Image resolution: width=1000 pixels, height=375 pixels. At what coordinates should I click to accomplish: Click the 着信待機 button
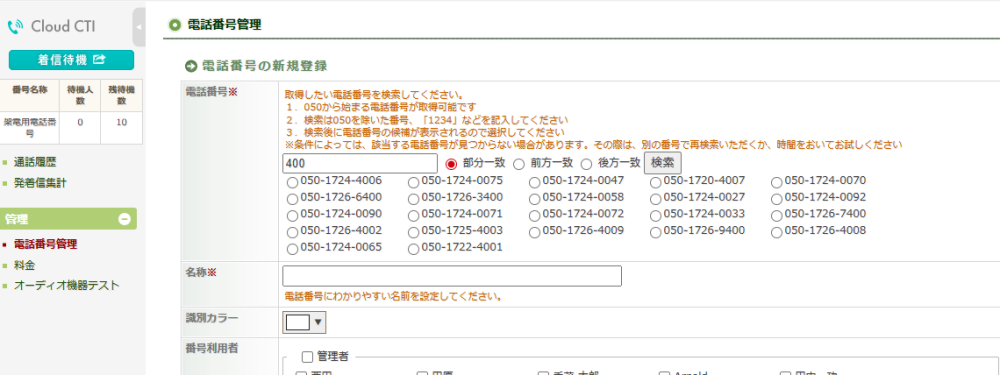pyautogui.click(x=71, y=60)
